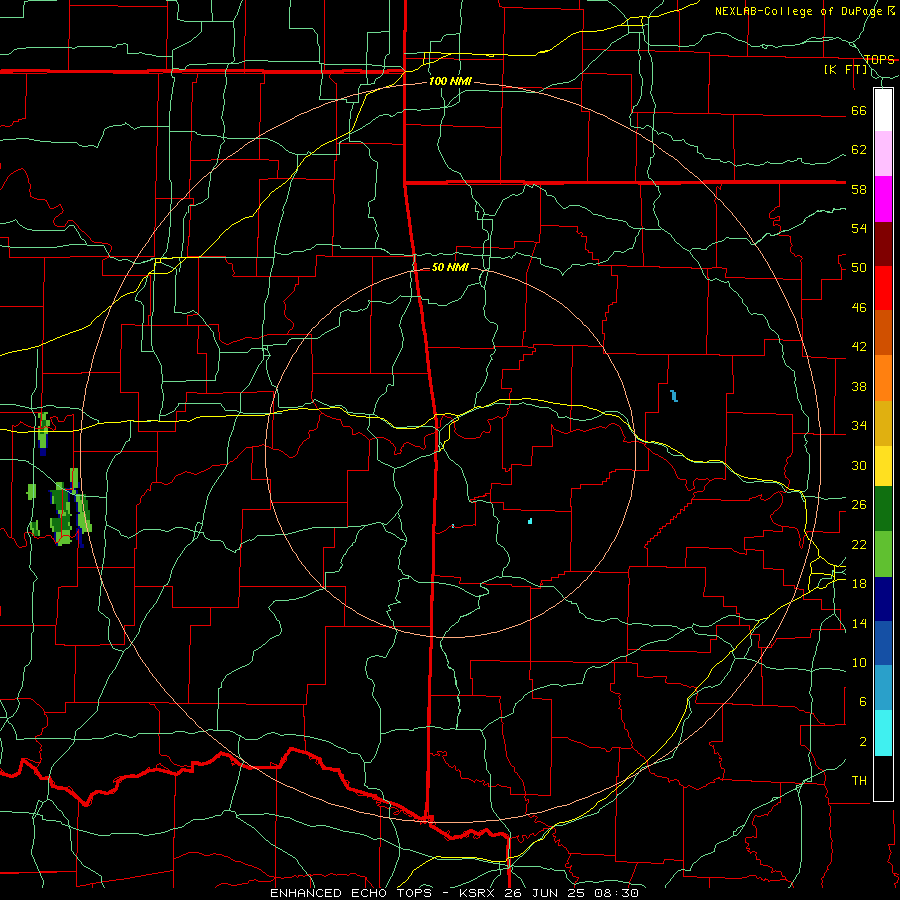900x900 pixels.
Task: Pick the light green legend swatch
Action: click(x=883, y=554)
